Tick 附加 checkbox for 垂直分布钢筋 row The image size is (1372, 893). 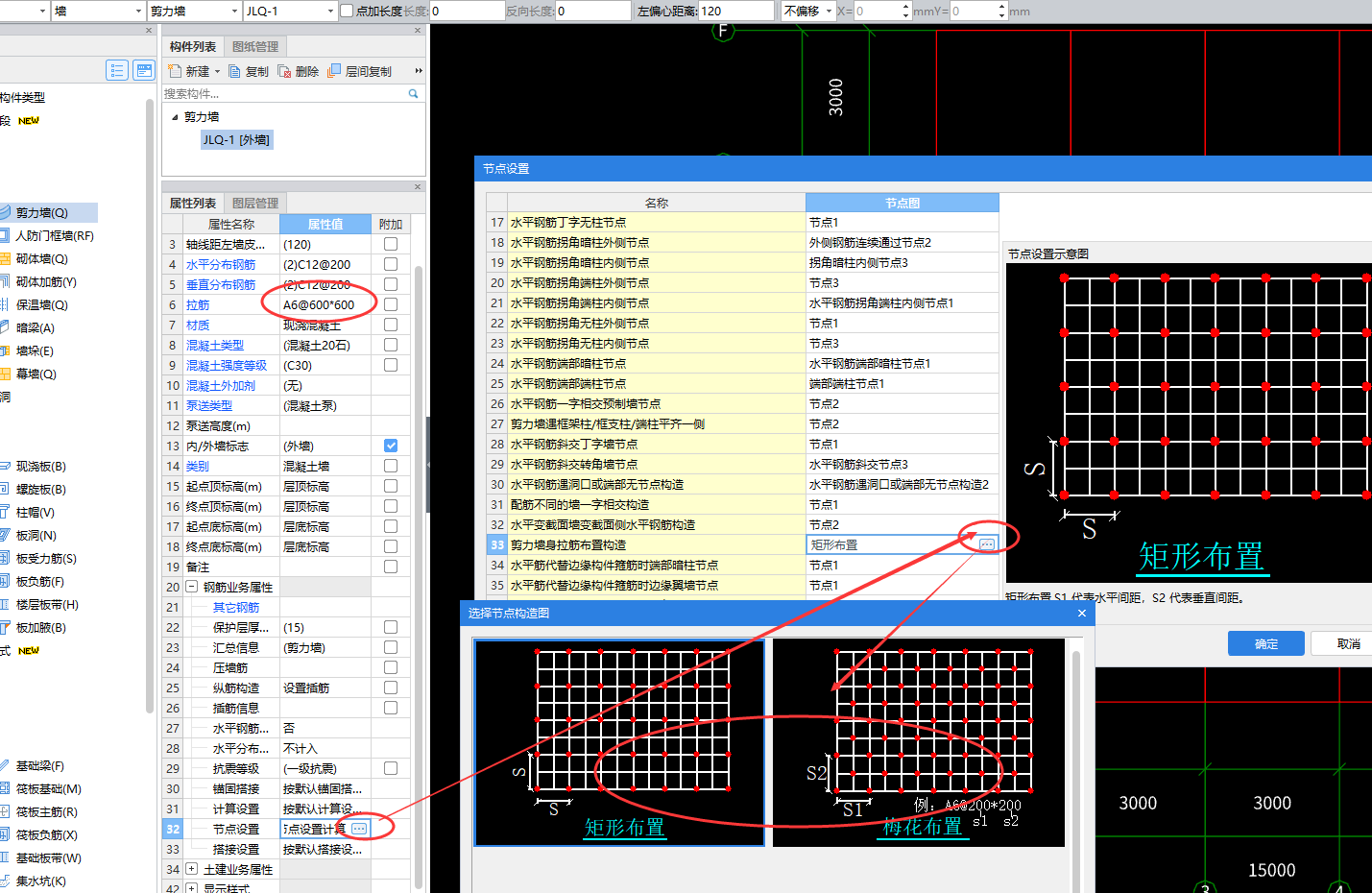click(391, 284)
